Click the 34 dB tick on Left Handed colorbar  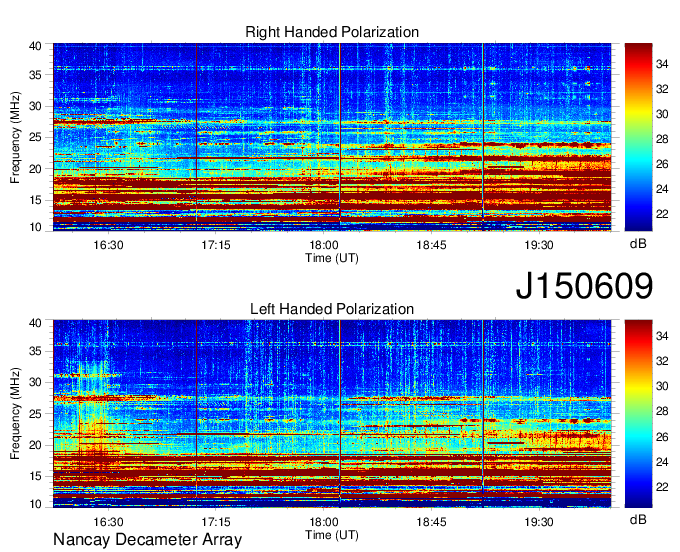pyautogui.click(x=662, y=336)
